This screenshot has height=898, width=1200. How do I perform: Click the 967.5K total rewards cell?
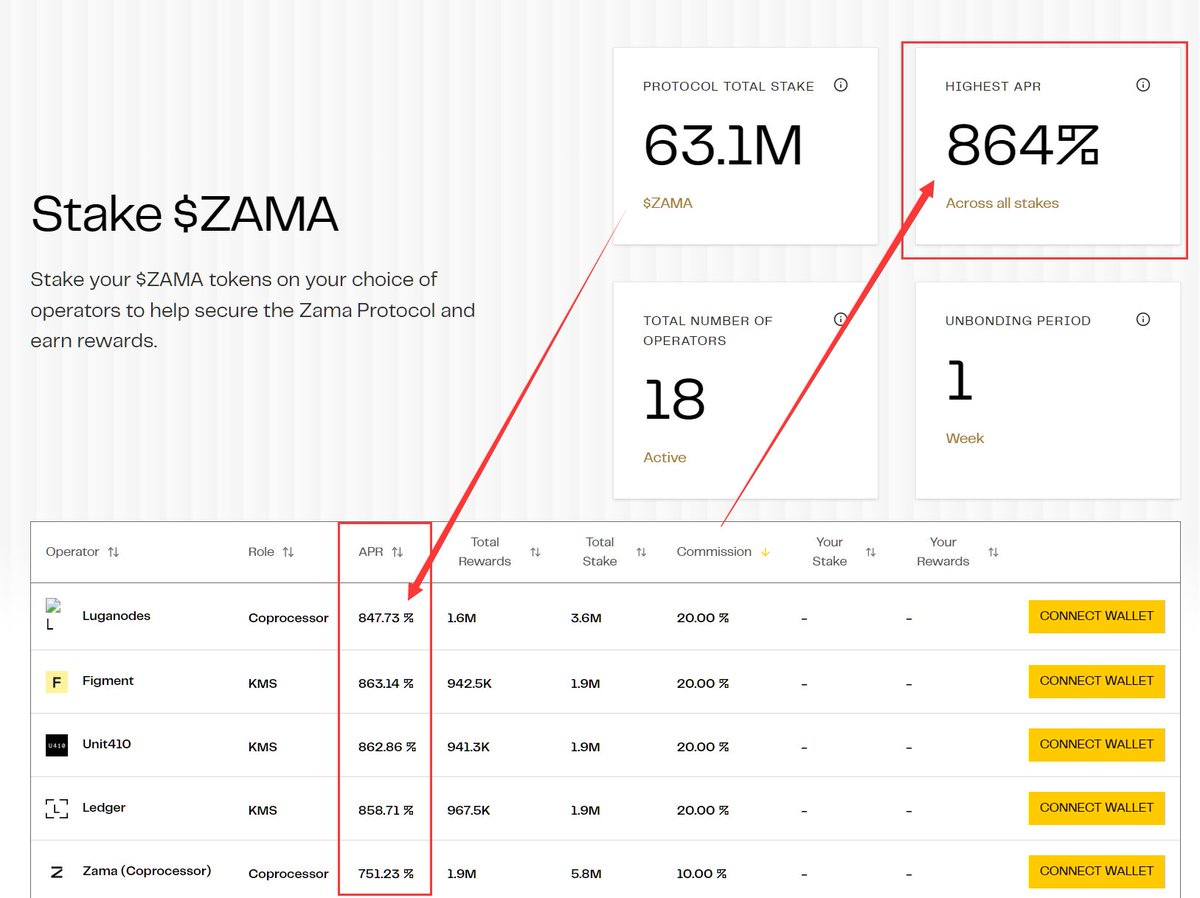468,810
